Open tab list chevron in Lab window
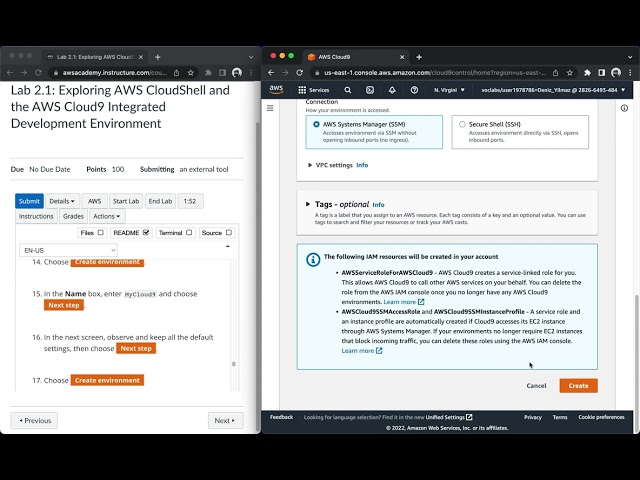Viewport: 640px width, 480px height. tap(251, 57)
